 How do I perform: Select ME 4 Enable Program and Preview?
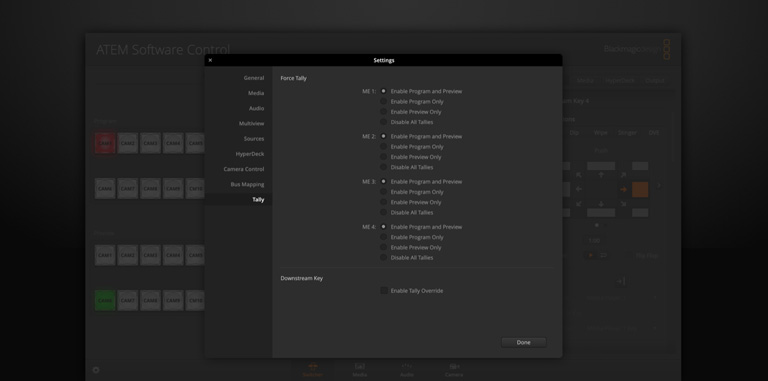[x=384, y=227]
